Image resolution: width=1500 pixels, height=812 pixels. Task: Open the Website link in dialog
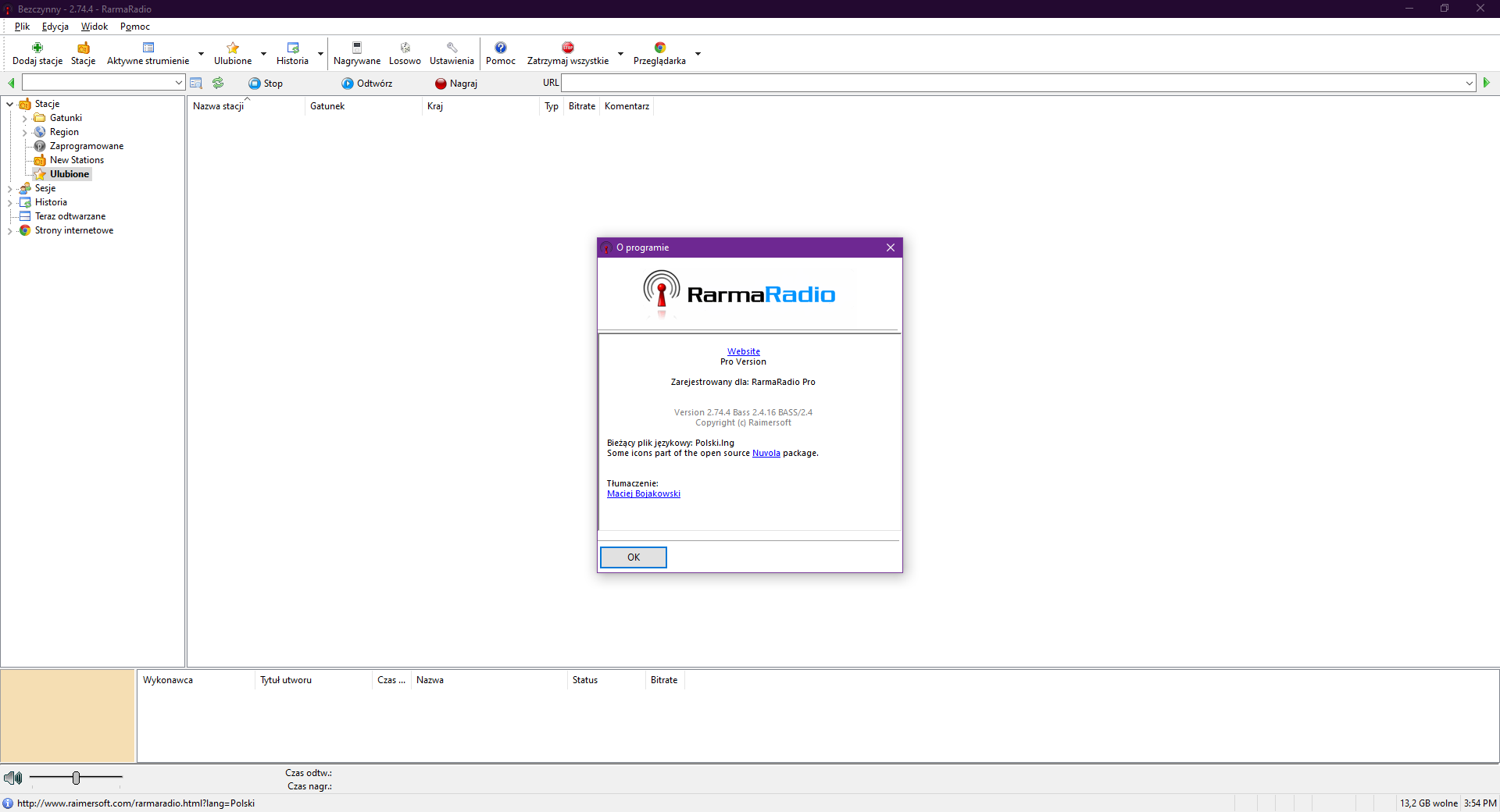[744, 351]
